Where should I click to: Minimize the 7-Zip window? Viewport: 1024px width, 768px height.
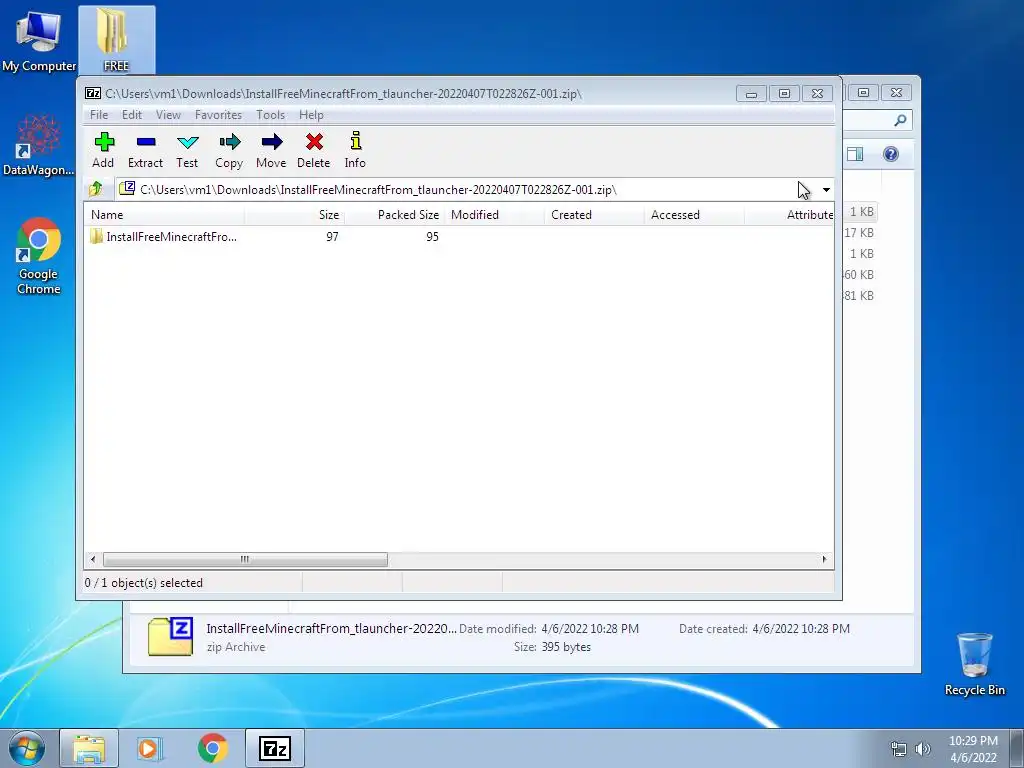click(751, 94)
